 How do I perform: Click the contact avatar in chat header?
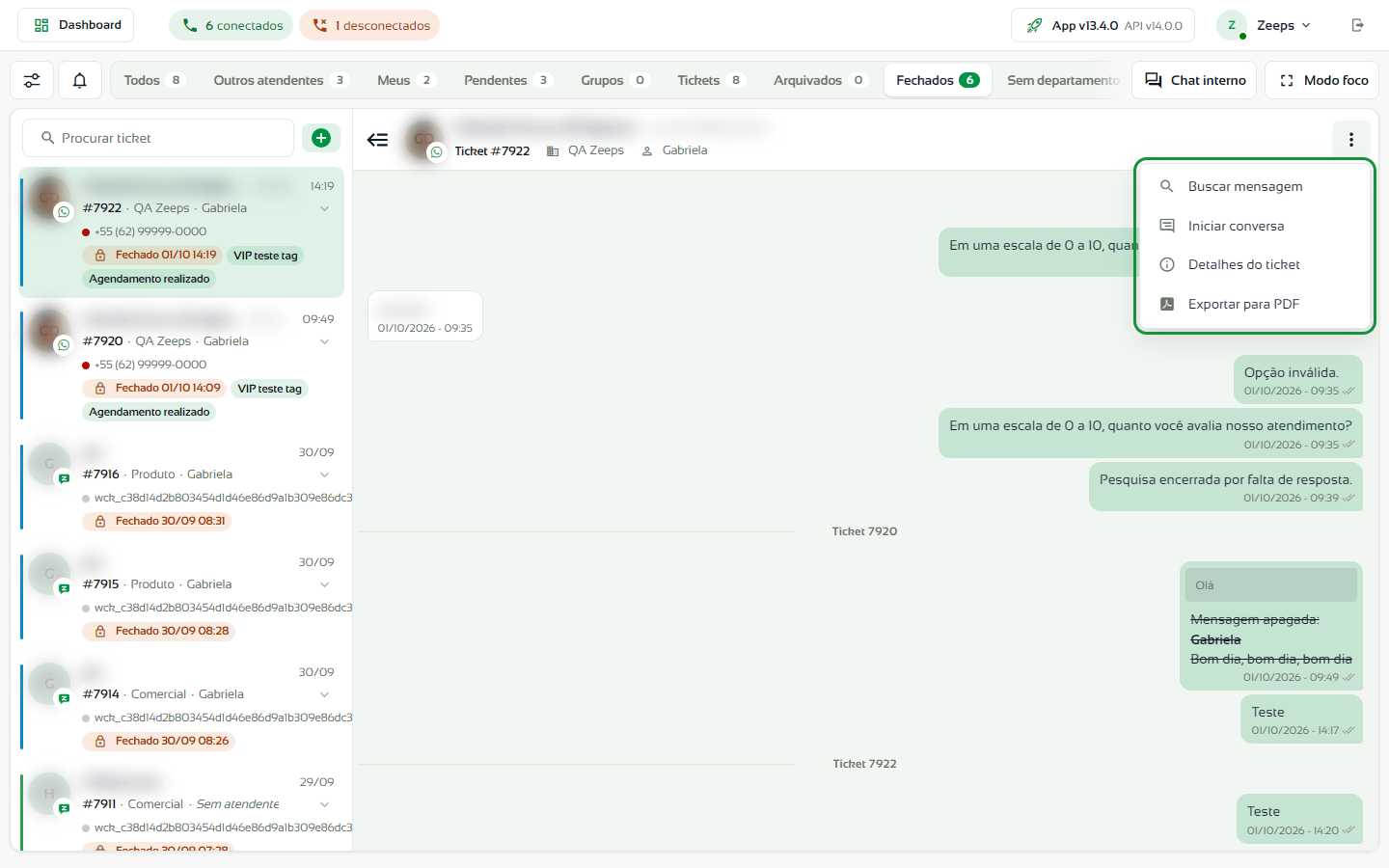click(x=424, y=140)
